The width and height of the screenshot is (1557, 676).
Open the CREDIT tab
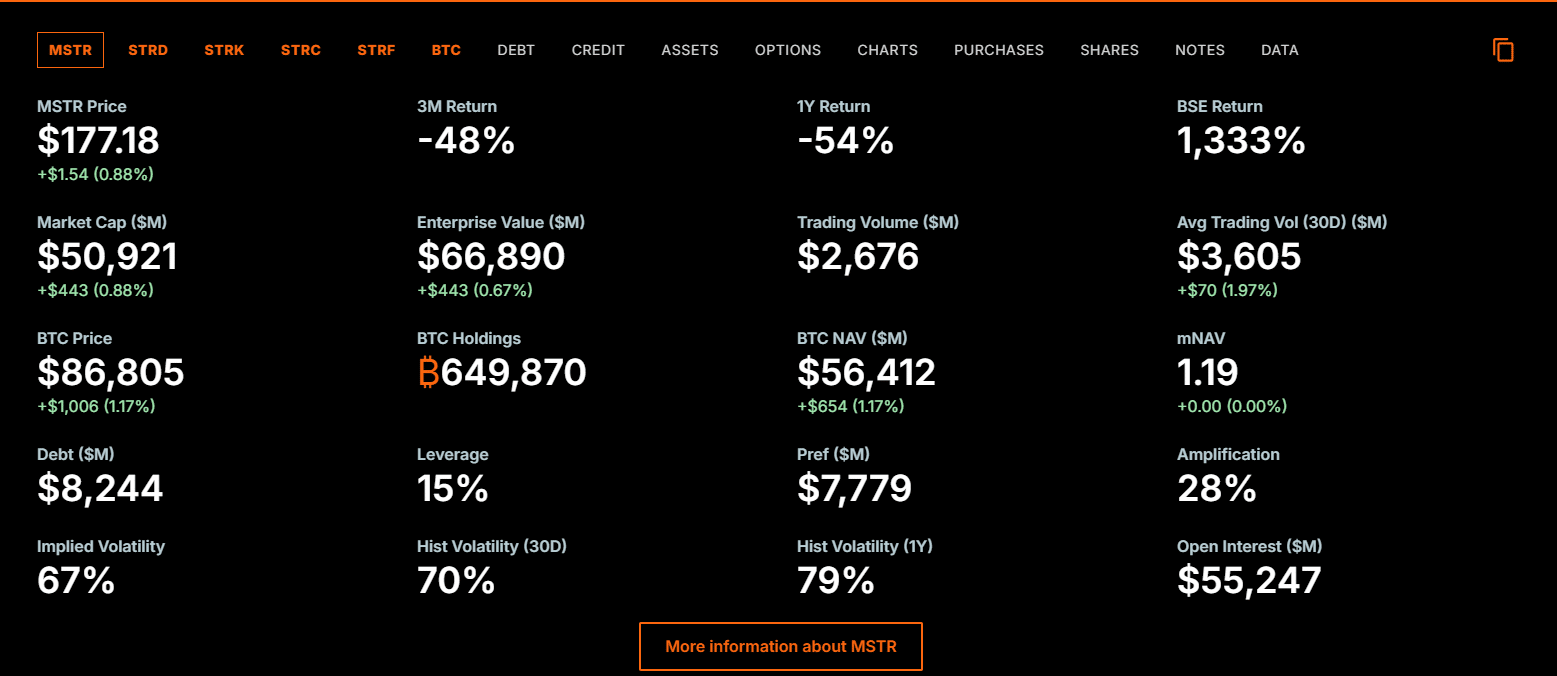[x=598, y=50]
